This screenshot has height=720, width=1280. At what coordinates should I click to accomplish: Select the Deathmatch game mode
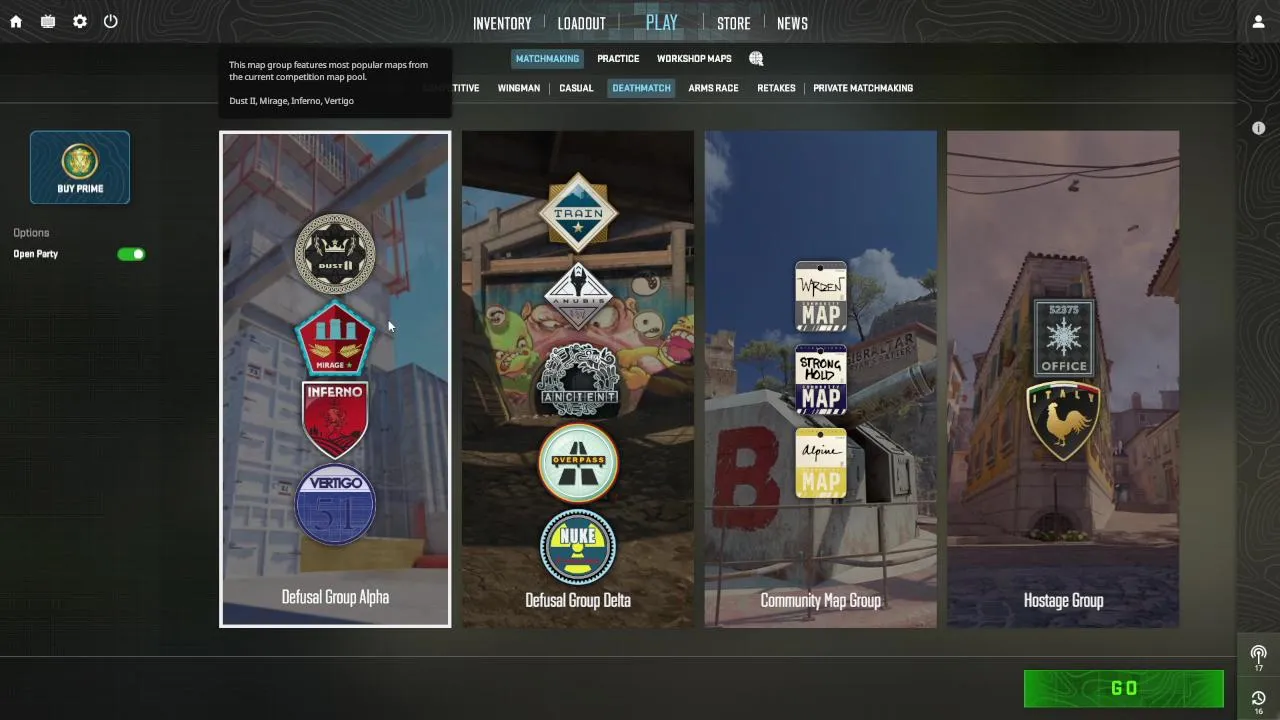point(641,88)
